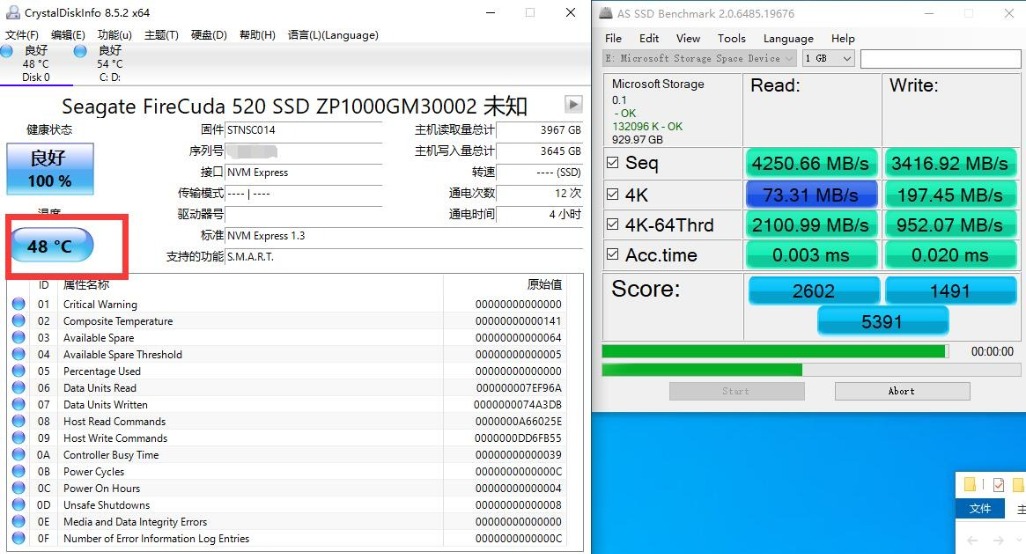Click the AS SSD Benchmark title bar icon
The width and height of the screenshot is (1026, 554).
(607, 14)
